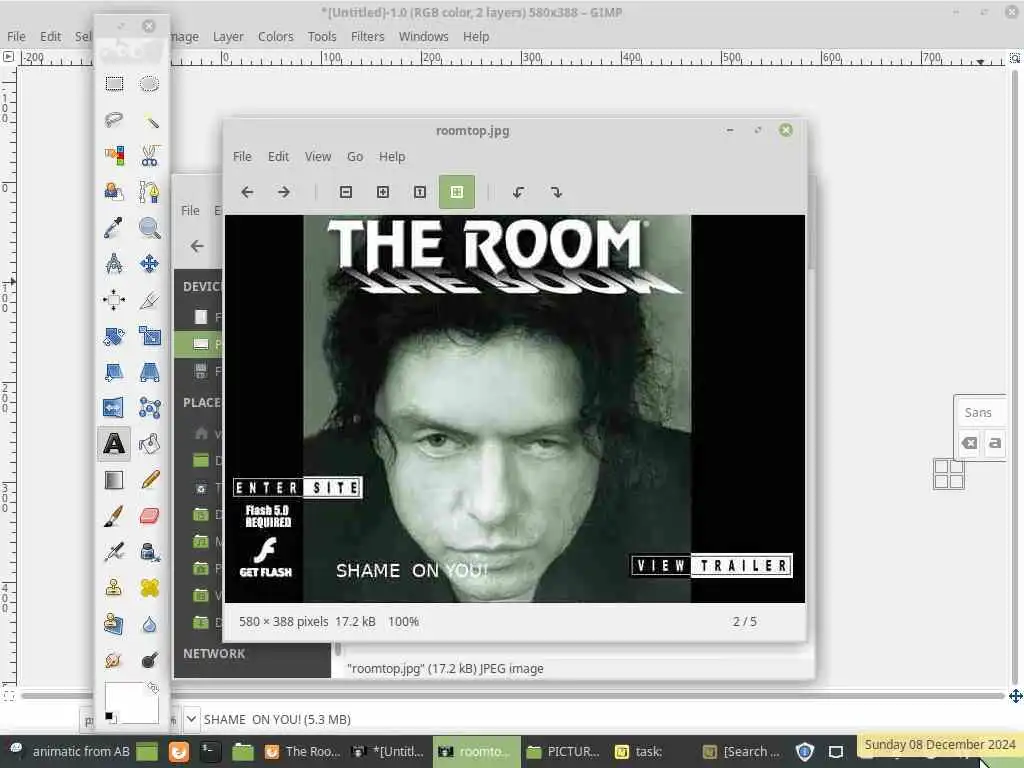Open GIMP navigation preview icon
1024x768 pixels.
[1016, 696]
